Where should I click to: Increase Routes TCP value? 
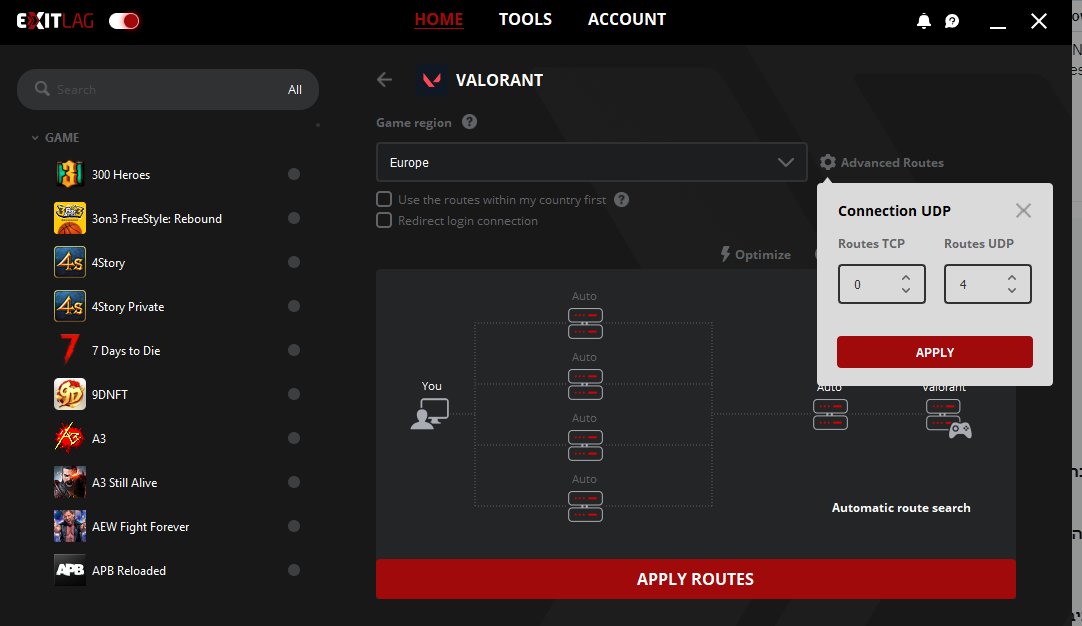coord(905,277)
